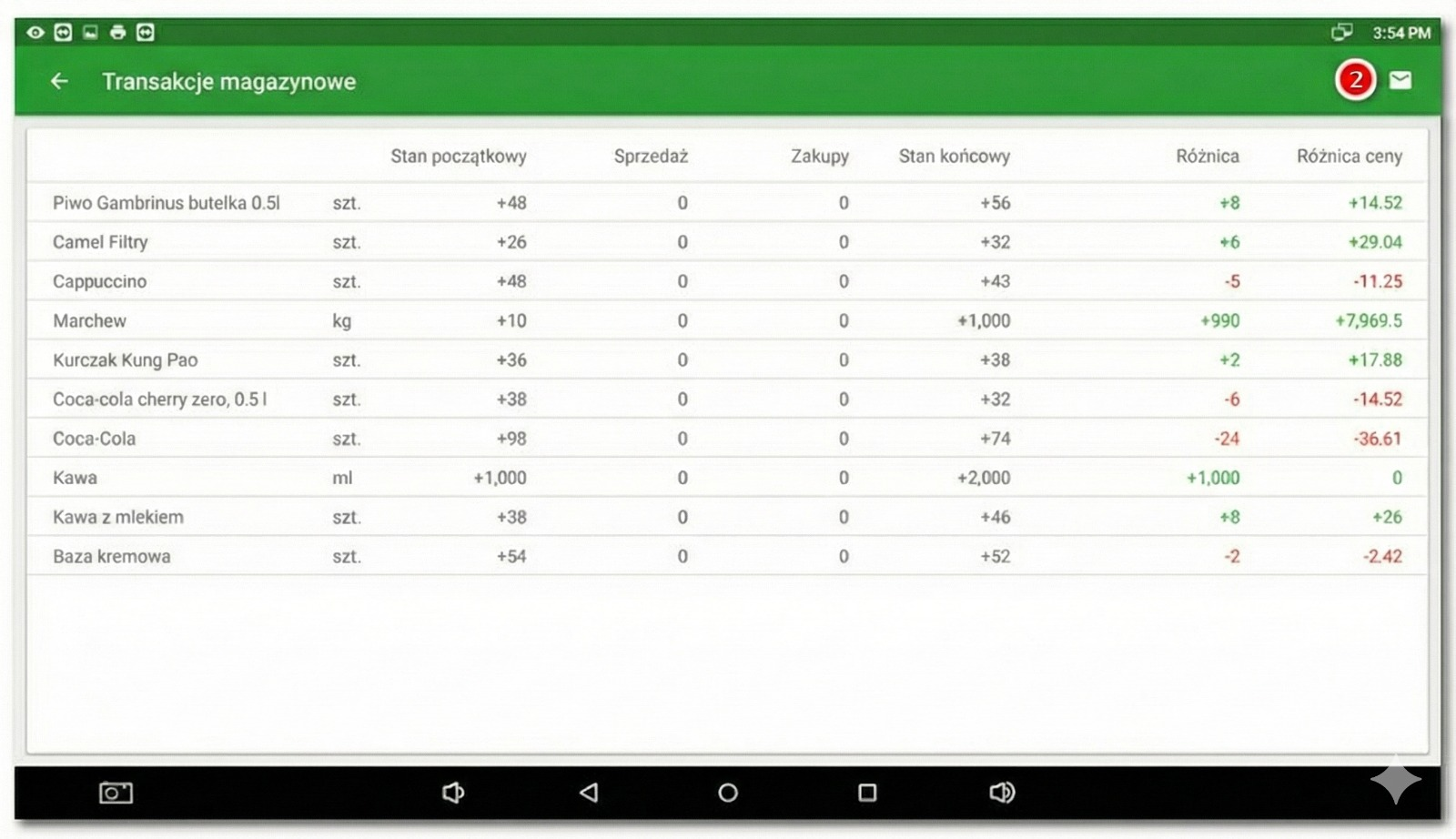The height and width of the screenshot is (839, 1456).
Task: Tap the eye icon in status bar
Action: point(35,33)
